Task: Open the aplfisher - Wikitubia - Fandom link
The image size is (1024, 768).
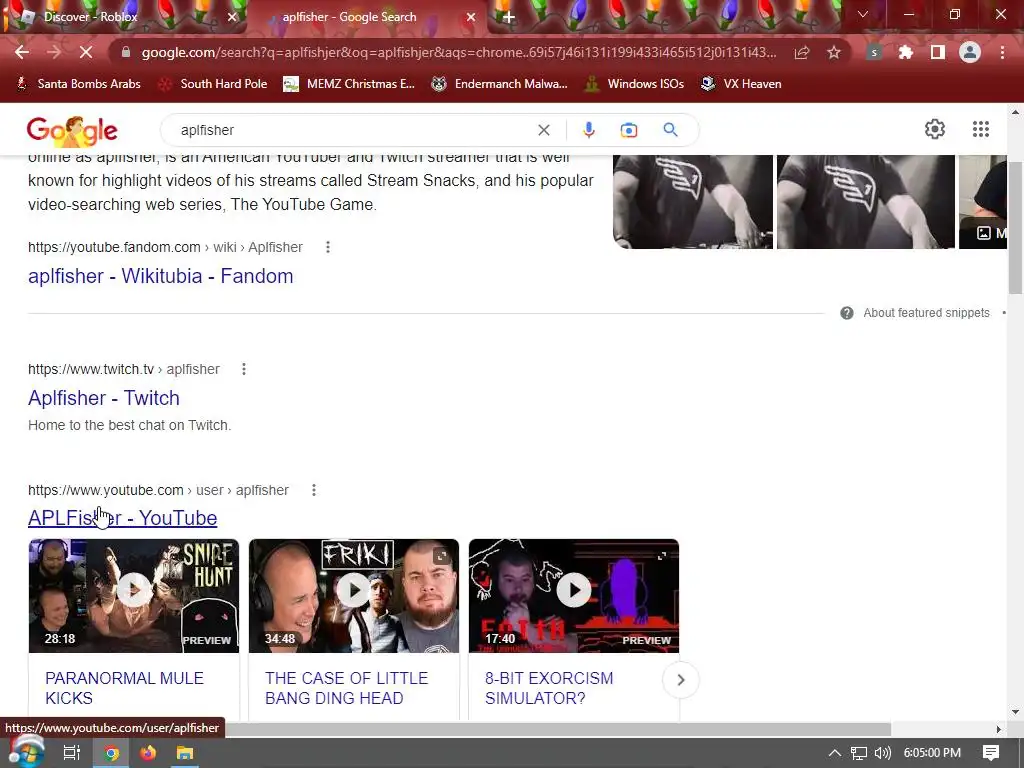Action: click(x=161, y=276)
